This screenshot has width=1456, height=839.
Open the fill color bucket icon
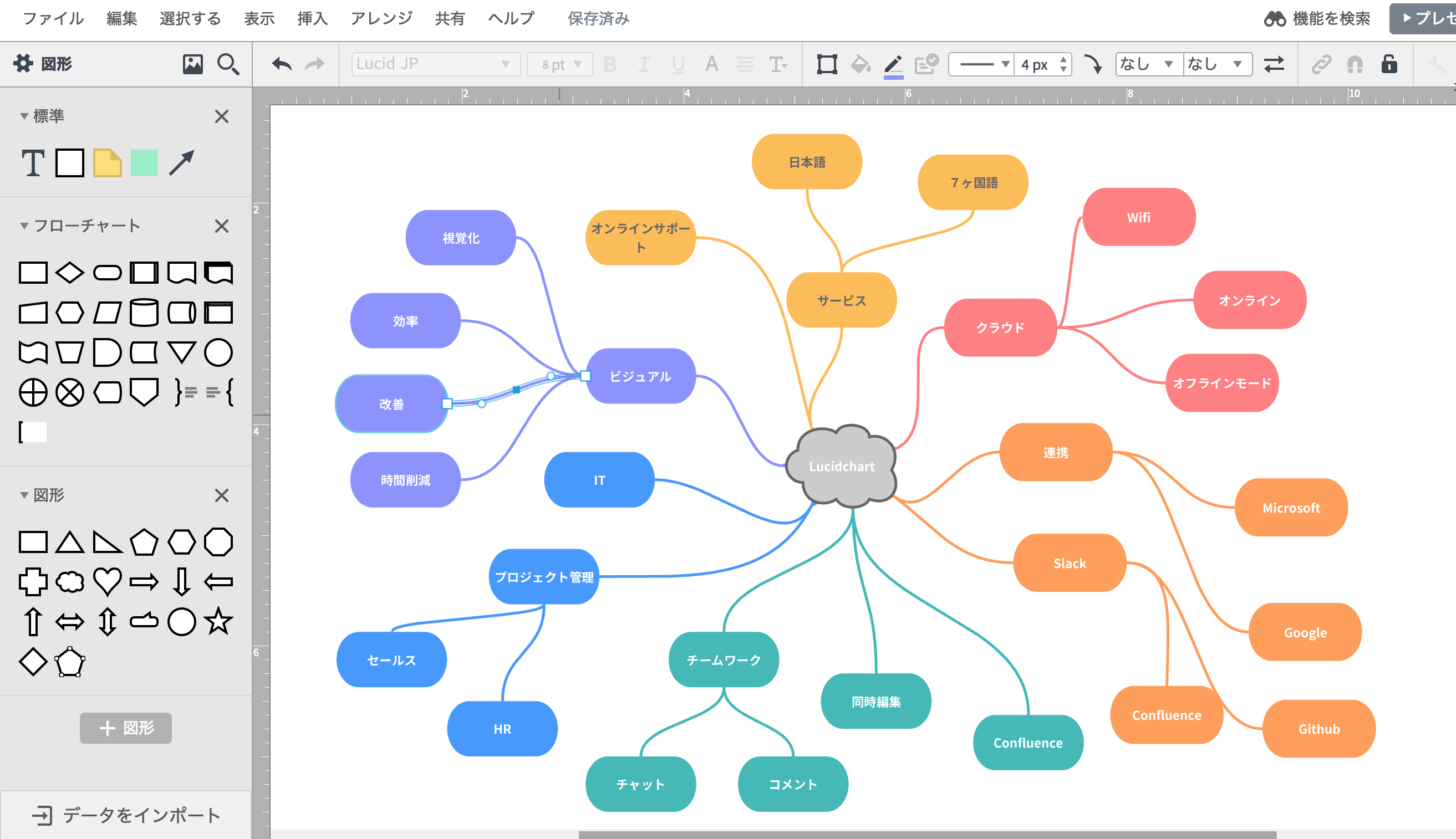pos(860,64)
